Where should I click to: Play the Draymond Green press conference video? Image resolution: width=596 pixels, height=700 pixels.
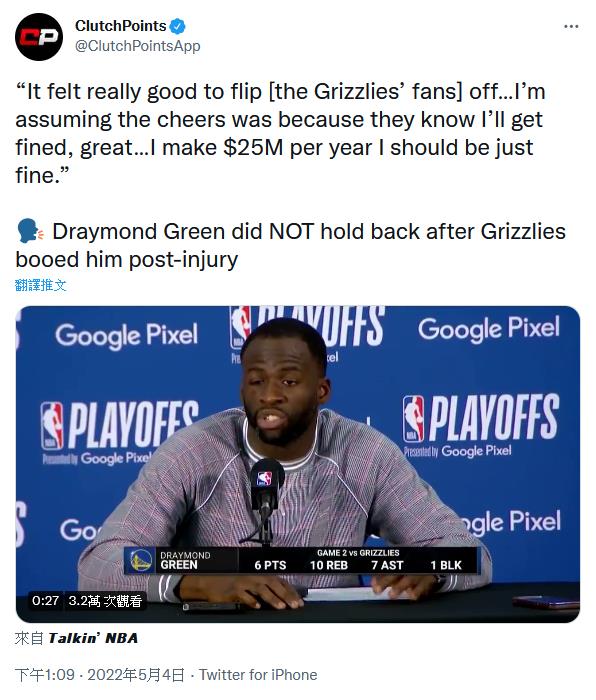click(x=298, y=464)
